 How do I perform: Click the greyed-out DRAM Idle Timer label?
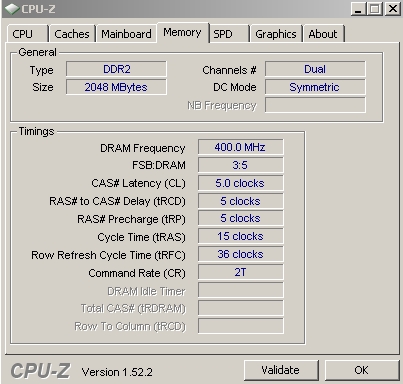tap(146, 291)
